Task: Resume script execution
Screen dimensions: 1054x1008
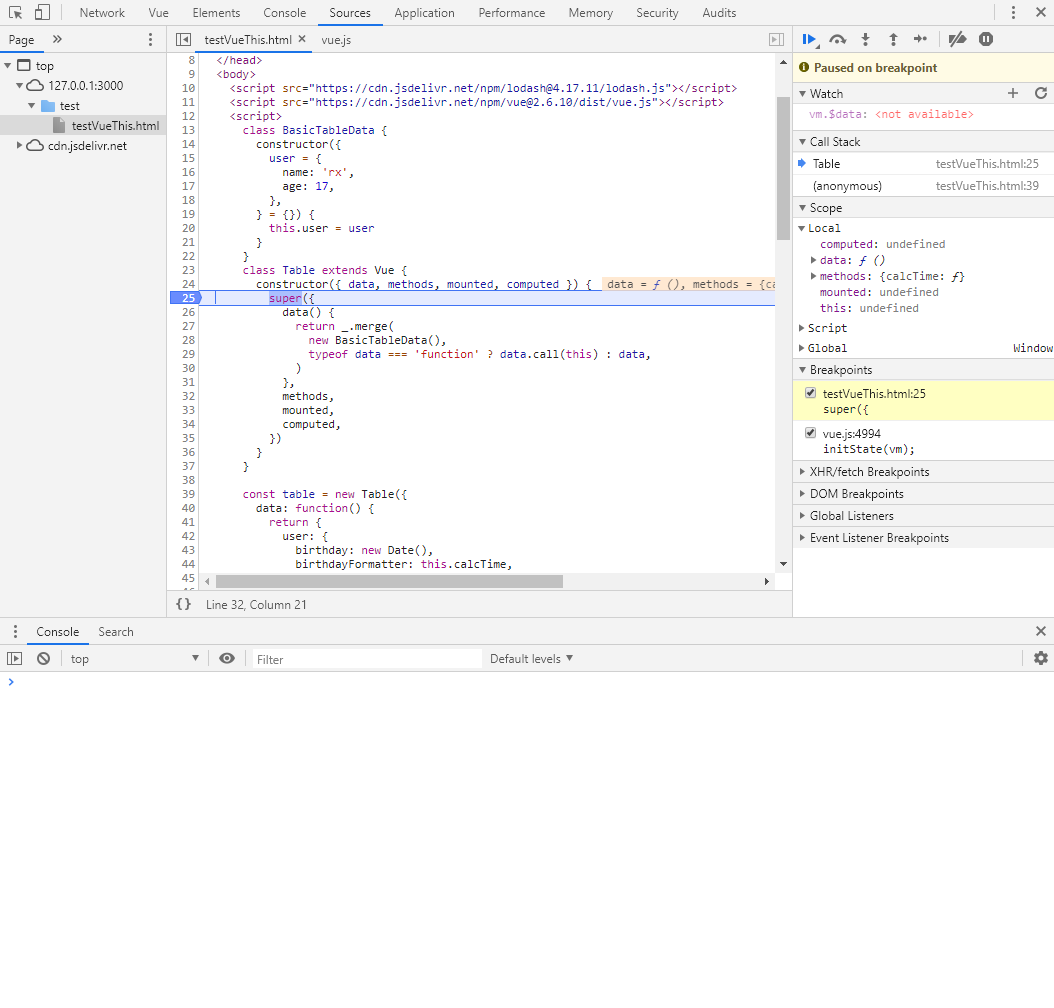Action: pyautogui.click(x=810, y=40)
